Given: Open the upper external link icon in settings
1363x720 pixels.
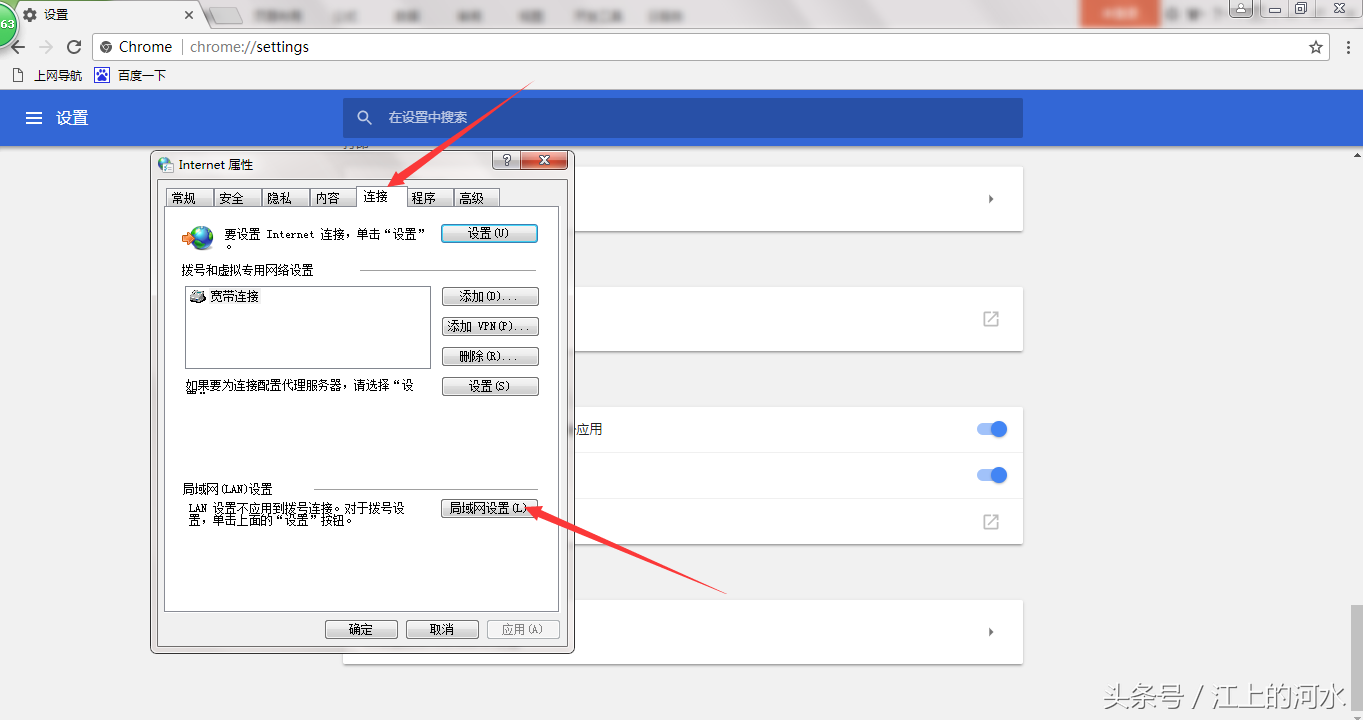Looking at the screenshot, I should click(991, 319).
